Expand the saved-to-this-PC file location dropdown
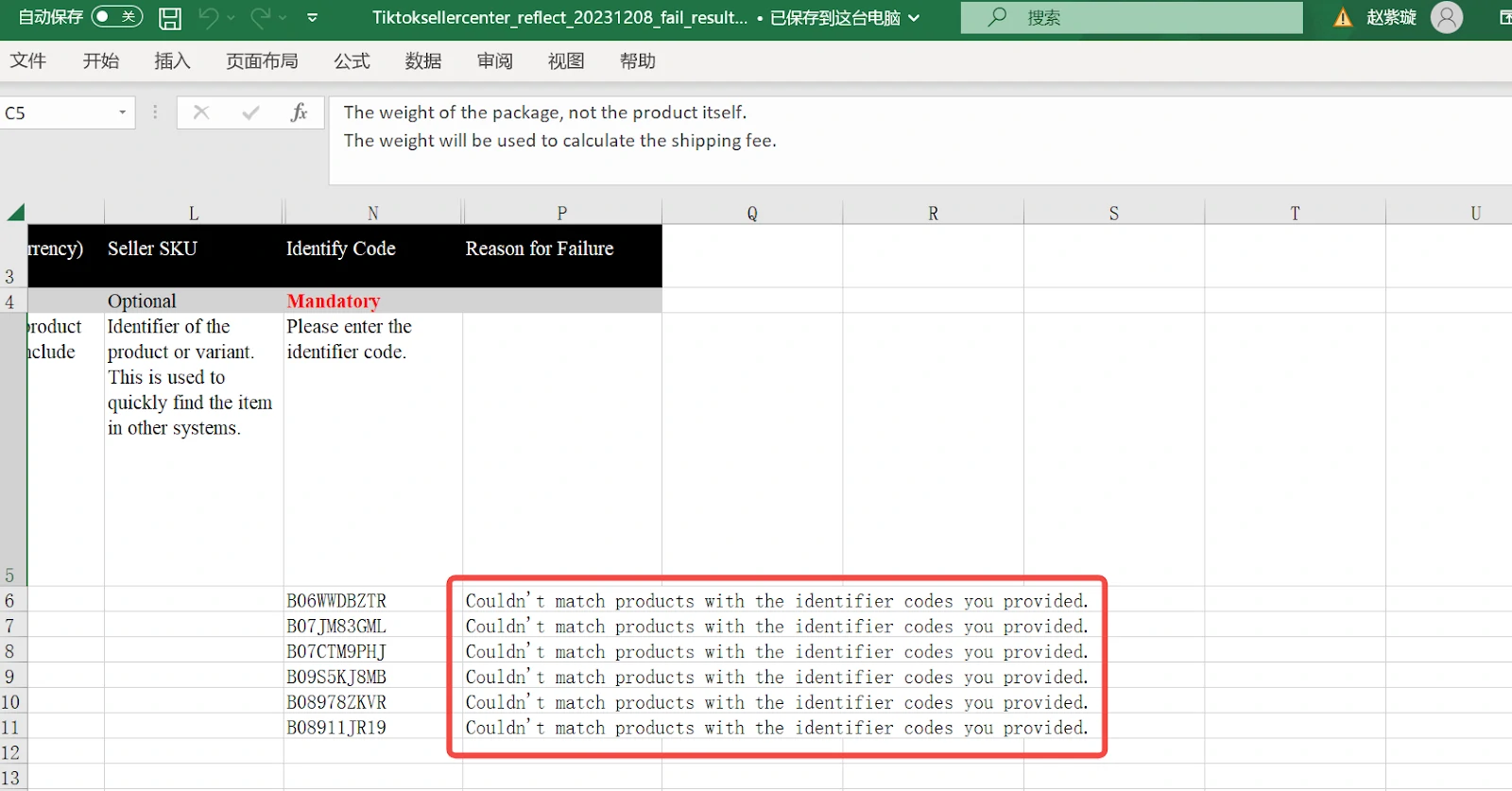 pyautogui.click(x=914, y=18)
